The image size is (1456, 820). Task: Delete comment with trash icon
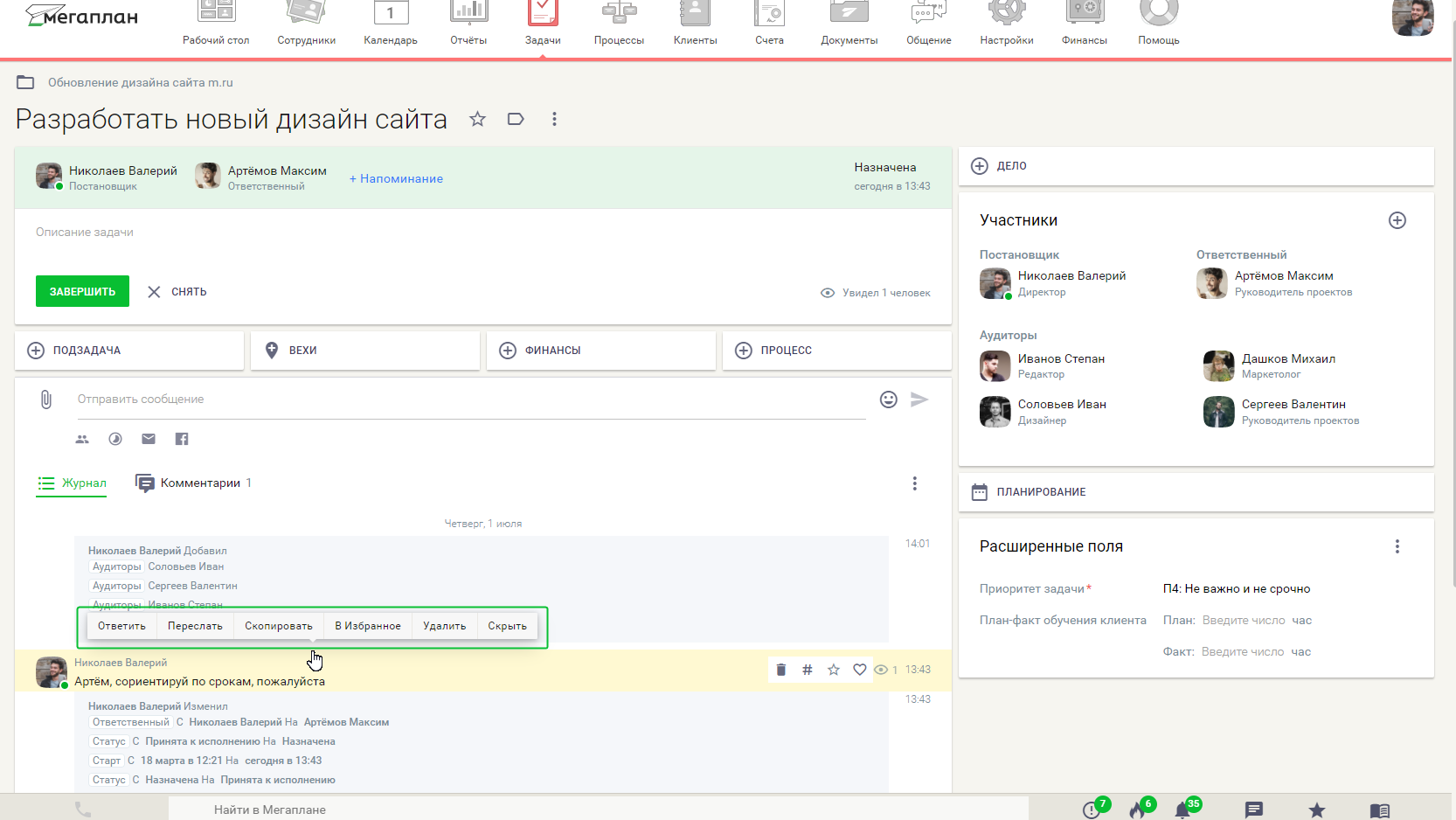(781, 670)
